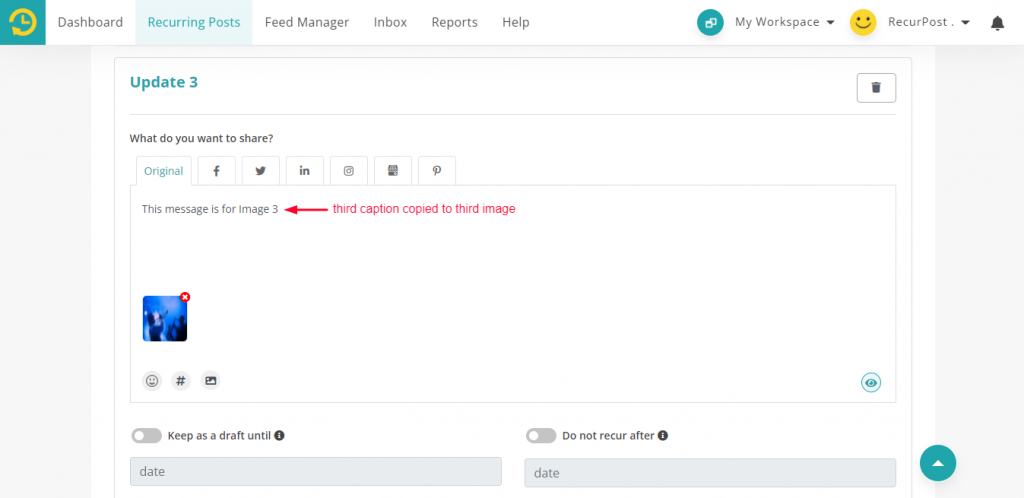Click the add image icon

coord(210,381)
